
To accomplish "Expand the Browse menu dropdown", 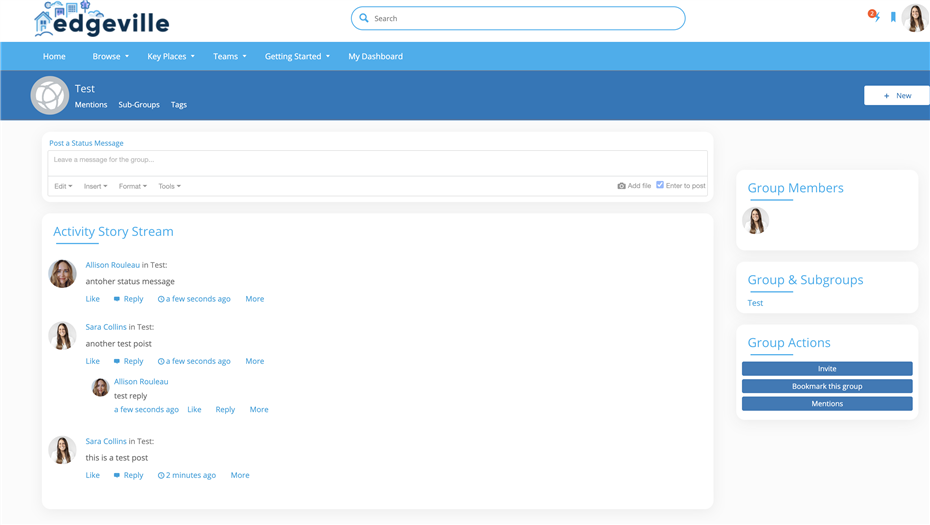I will click(x=110, y=57).
